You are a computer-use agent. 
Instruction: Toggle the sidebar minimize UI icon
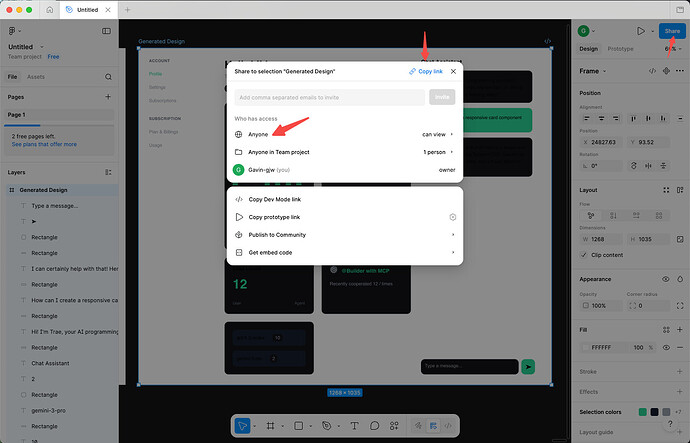[x=108, y=32]
